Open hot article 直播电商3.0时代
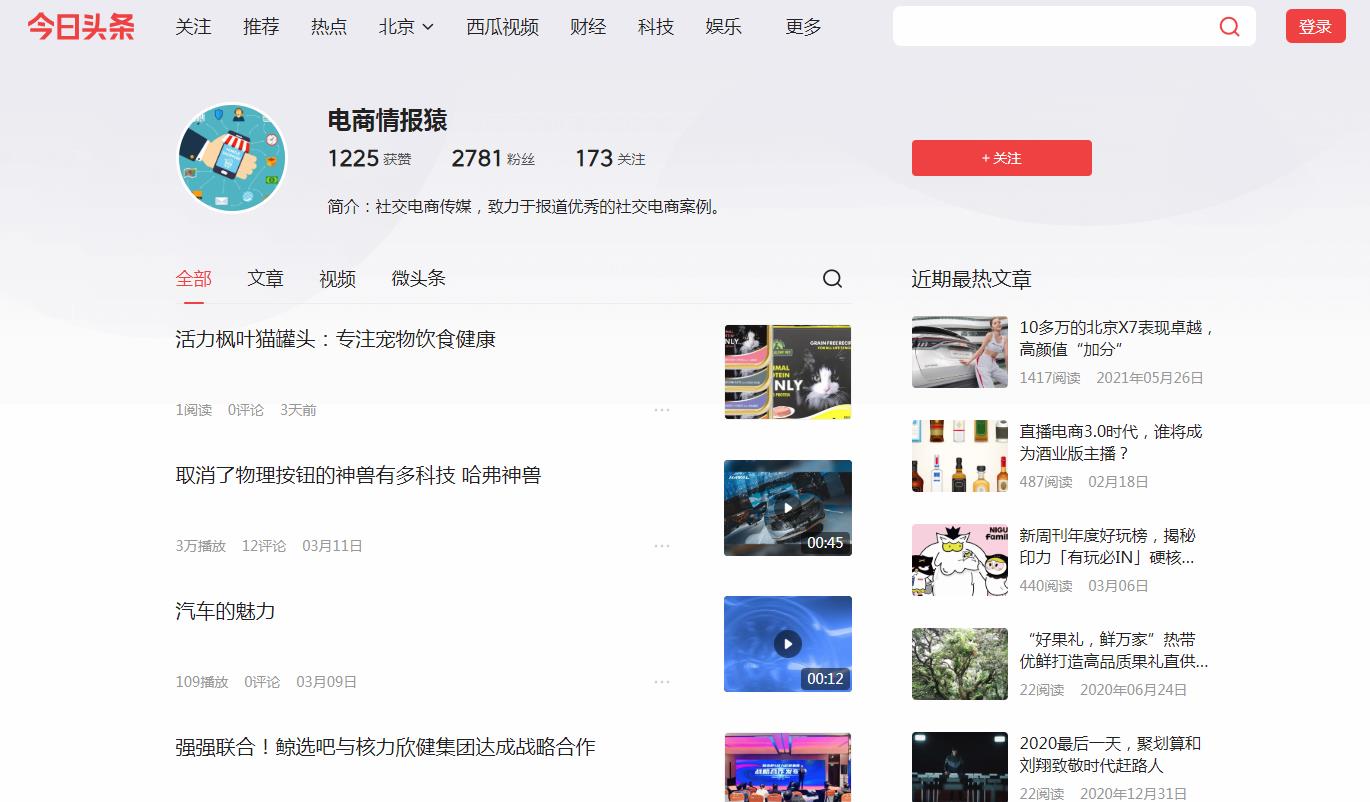Screen dimensions: 1370x802 [1111, 442]
